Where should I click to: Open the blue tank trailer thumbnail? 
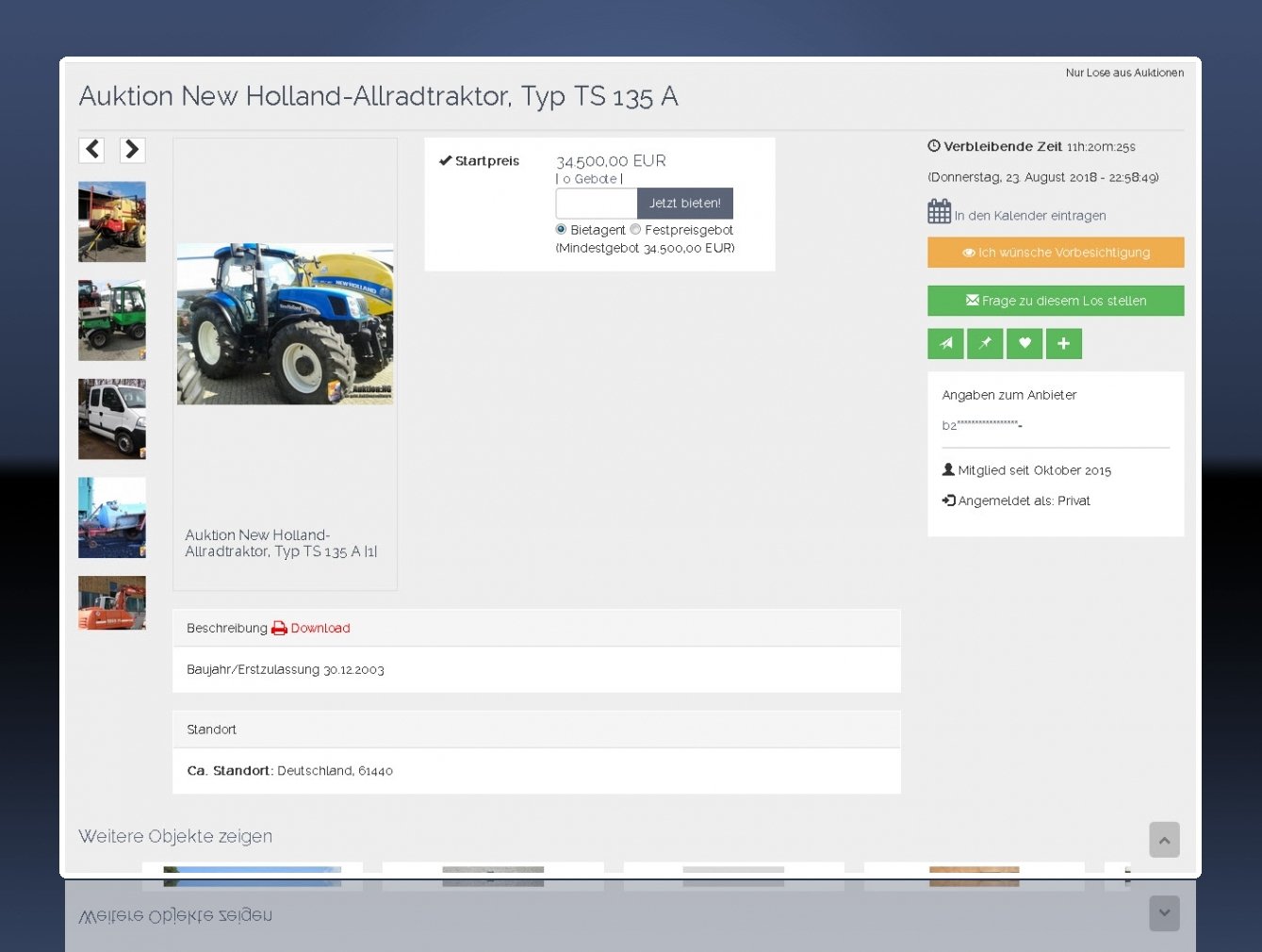(x=112, y=517)
